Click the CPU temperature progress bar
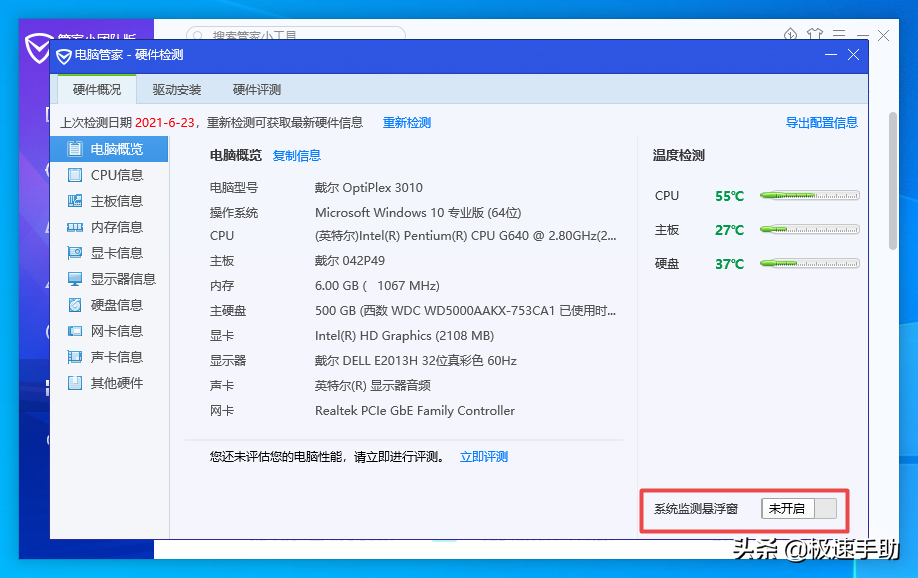The image size is (918, 578). (810, 196)
